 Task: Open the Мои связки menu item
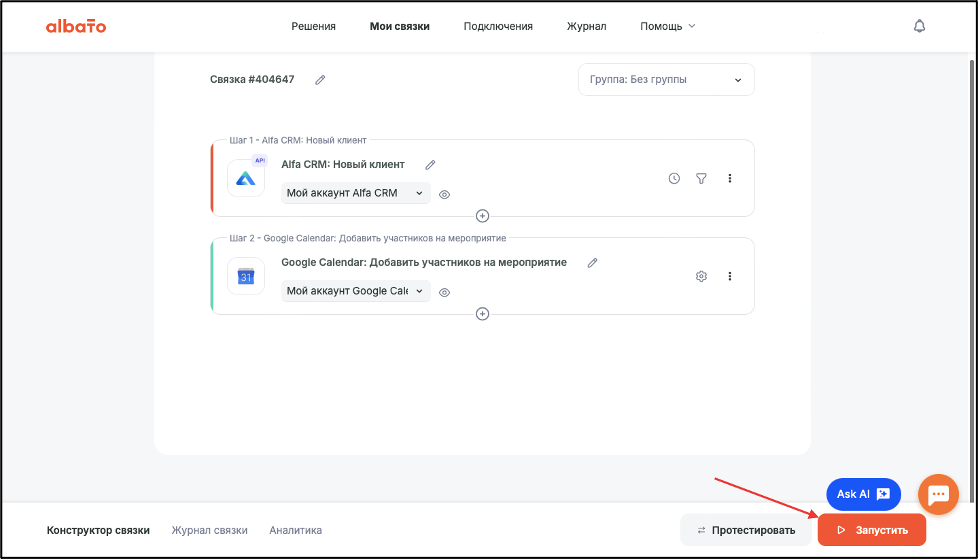(x=400, y=26)
